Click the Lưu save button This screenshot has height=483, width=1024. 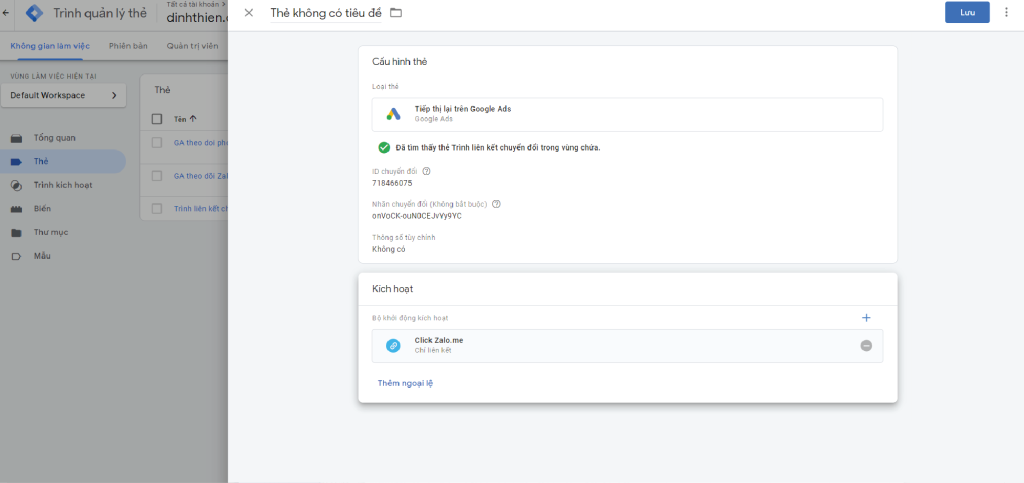click(x=967, y=12)
